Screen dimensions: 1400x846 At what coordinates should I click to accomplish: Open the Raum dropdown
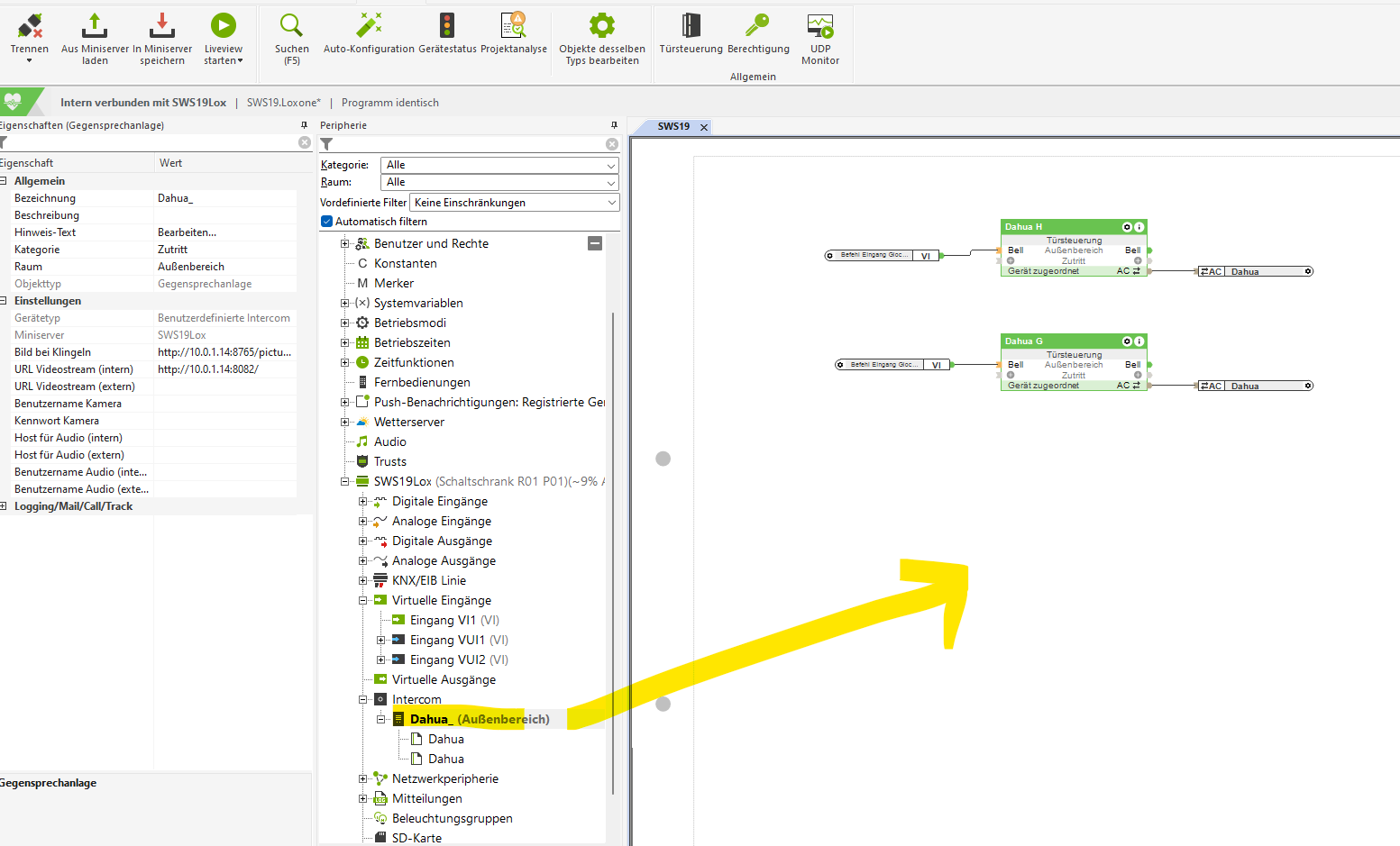tap(499, 182)
